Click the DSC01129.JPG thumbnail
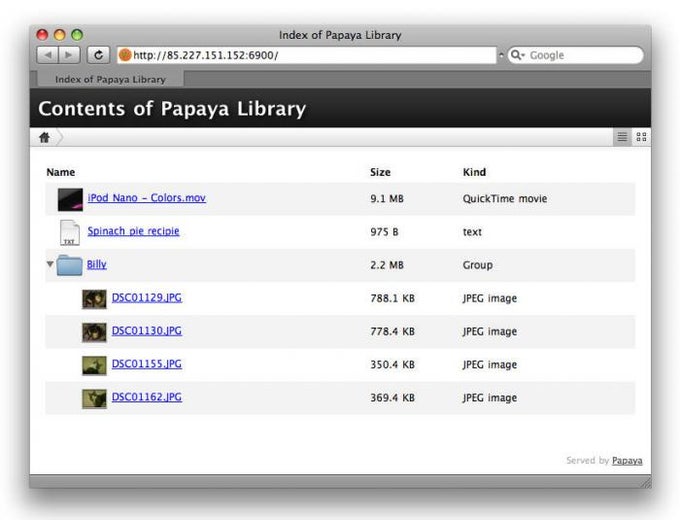 coord(94,299)
